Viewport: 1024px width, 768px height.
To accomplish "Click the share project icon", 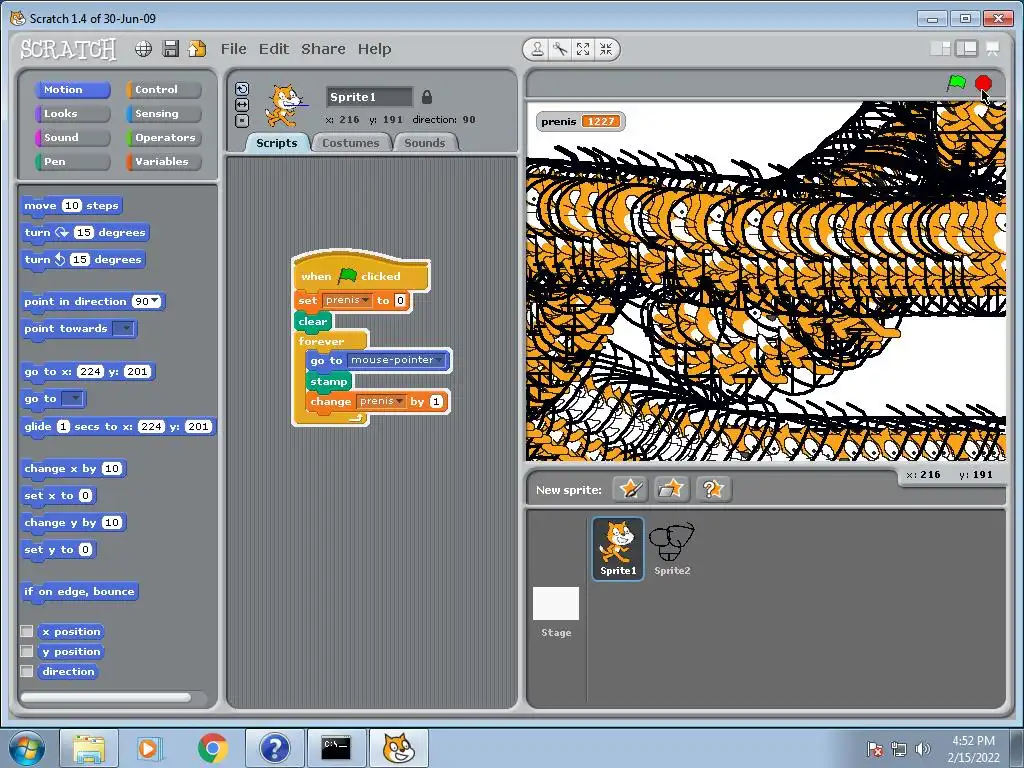I will pyautogui.click(x=197, y=49).
